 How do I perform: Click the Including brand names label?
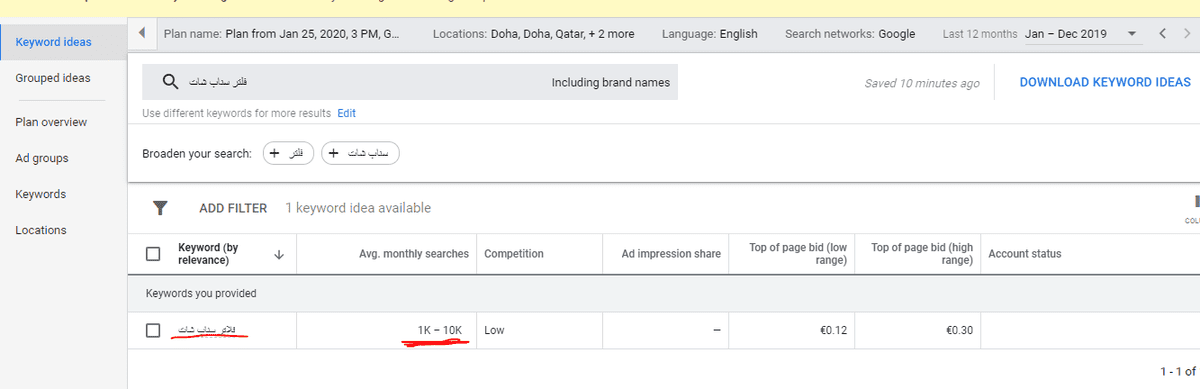click(x=611, y=82)
